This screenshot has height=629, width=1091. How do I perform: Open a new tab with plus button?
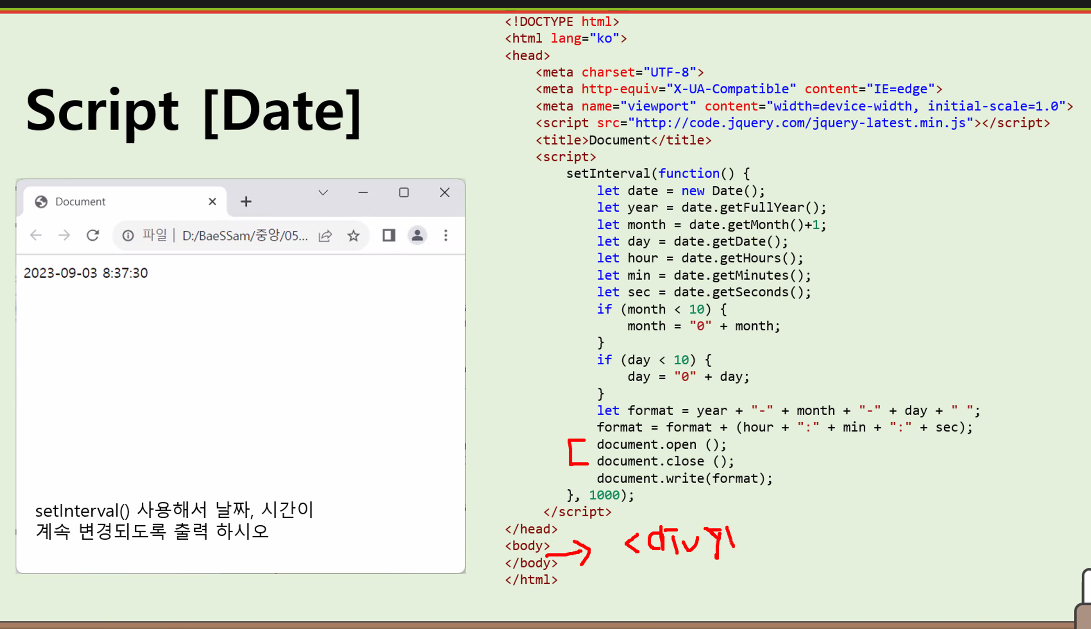coord(246,202)
